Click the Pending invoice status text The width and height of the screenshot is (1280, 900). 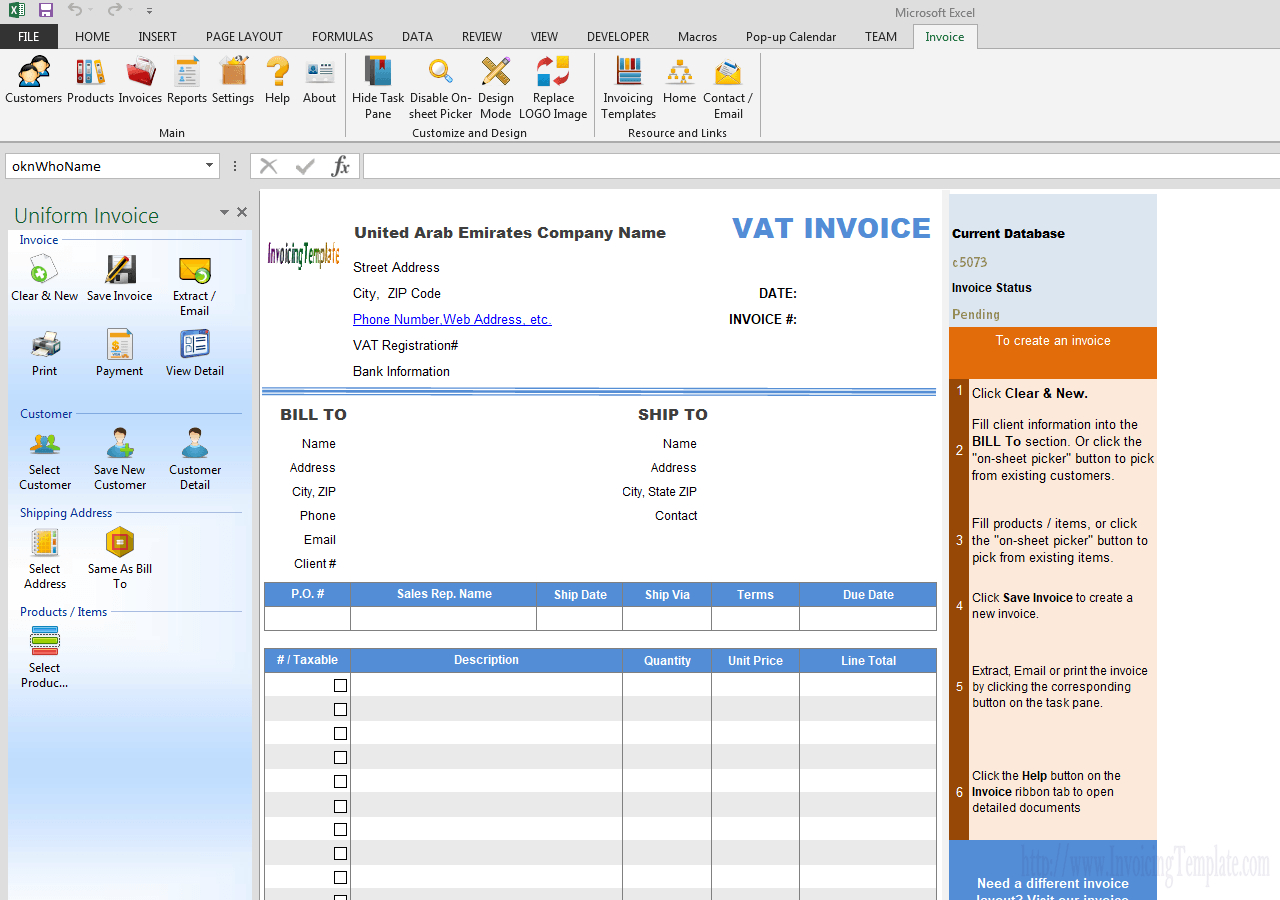tap(976, 314)
